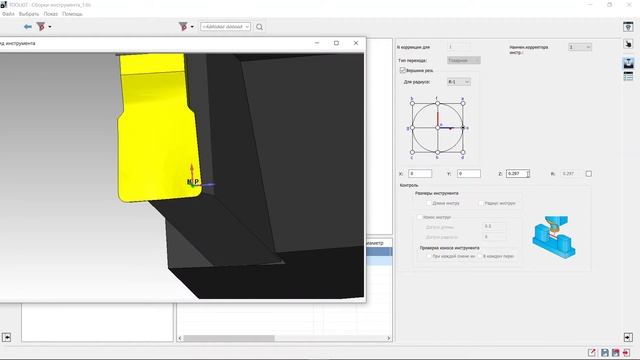Open the tool corrector number dropdown at top right
Viewport: 640px width, 360px height.
[580, 47]
